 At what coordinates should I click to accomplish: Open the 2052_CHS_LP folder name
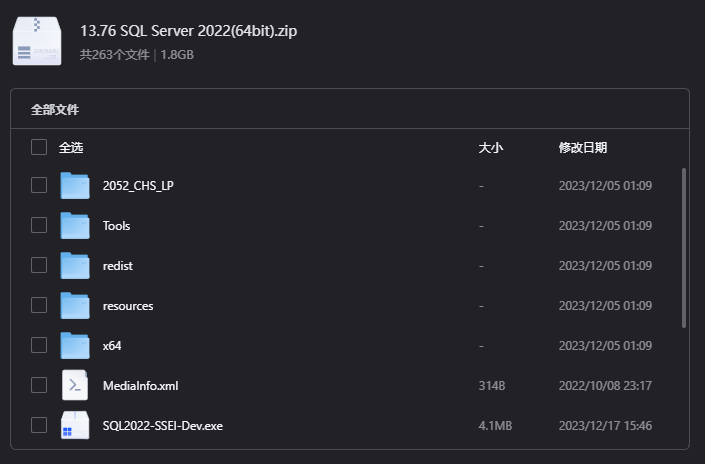point(138,186)
